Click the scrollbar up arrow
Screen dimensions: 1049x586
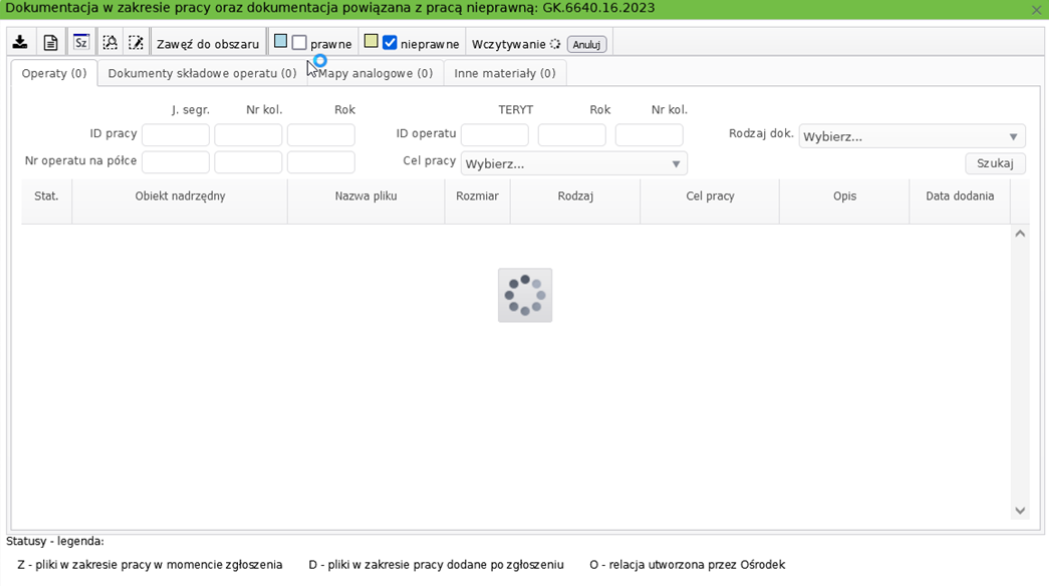point(1020,234)
